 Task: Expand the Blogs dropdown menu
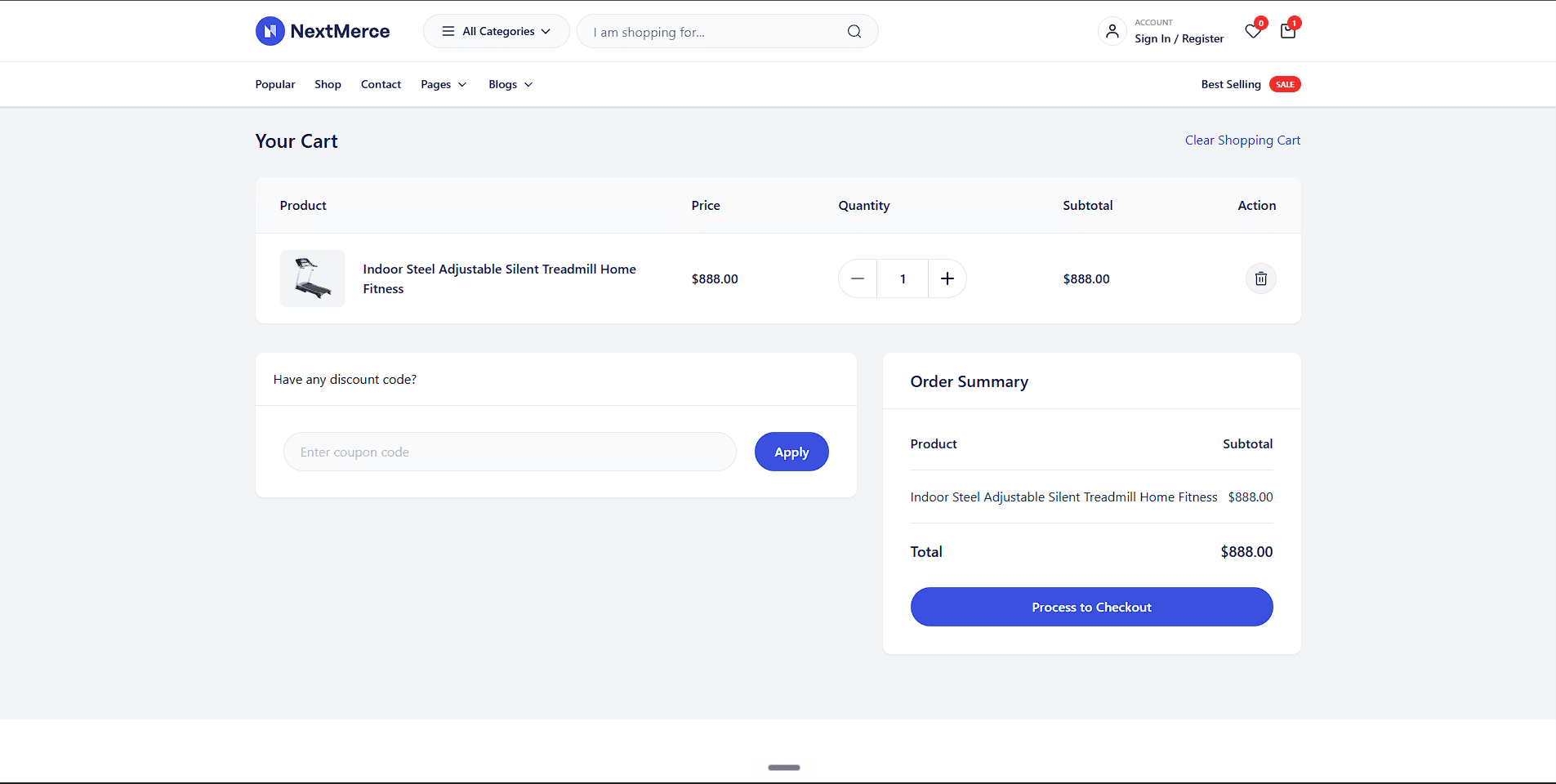pos(510,84)
